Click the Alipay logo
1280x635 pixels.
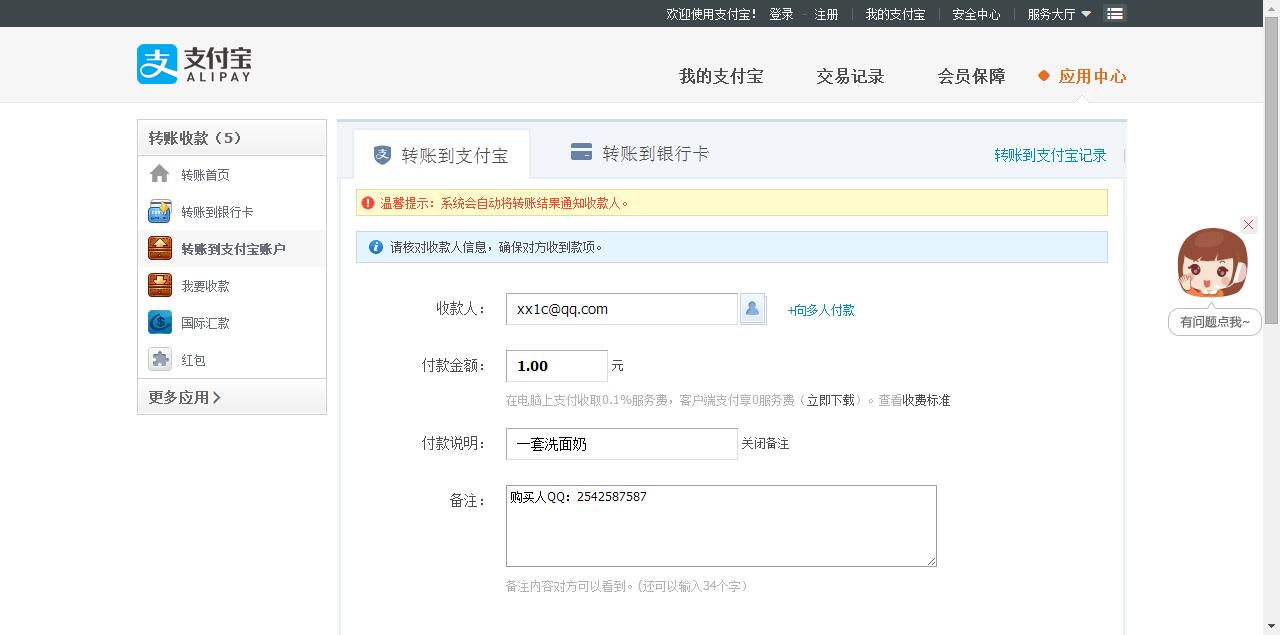(x=194, y=64)
